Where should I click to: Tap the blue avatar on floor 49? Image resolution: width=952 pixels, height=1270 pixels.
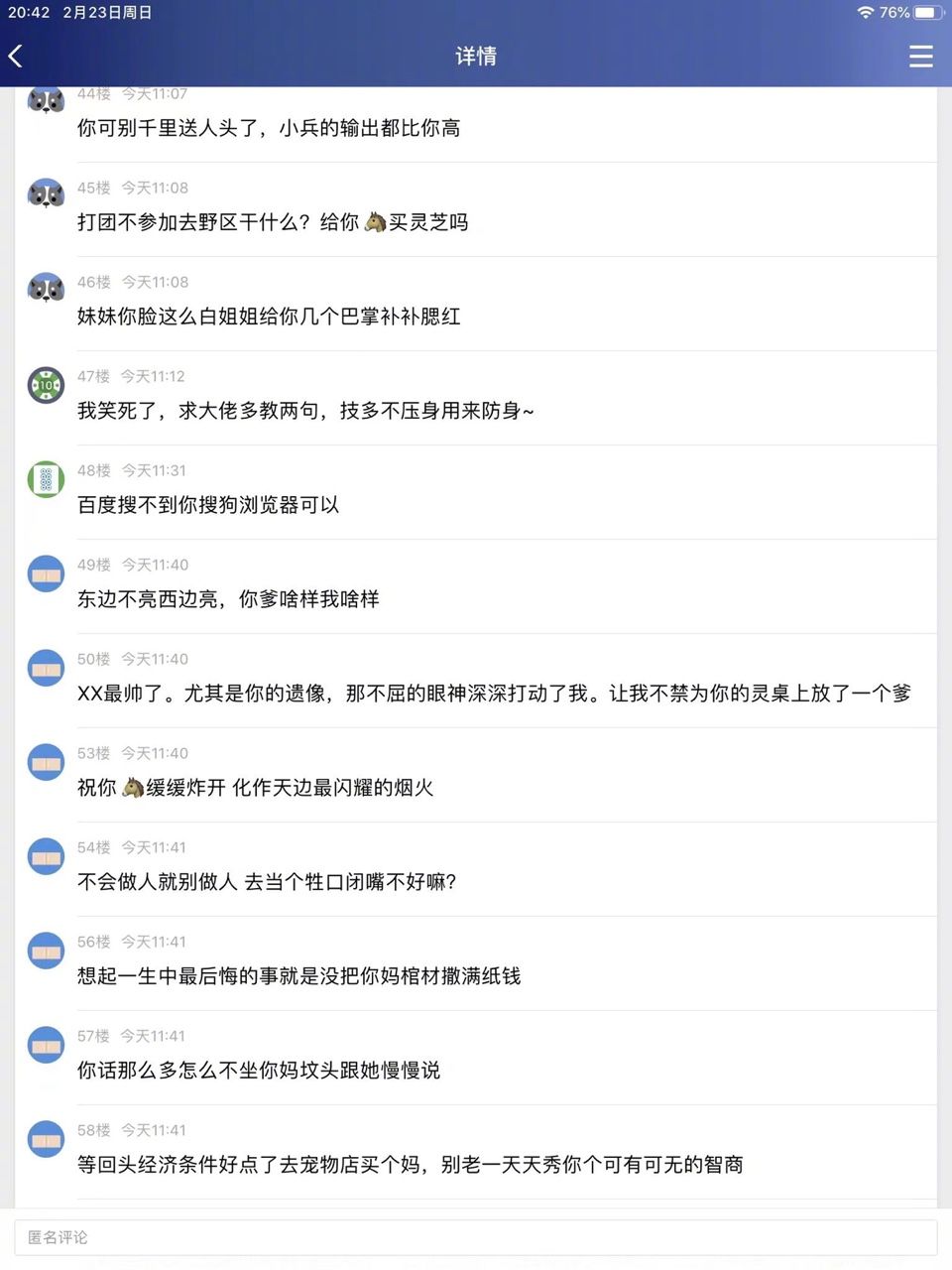(46, 573)
